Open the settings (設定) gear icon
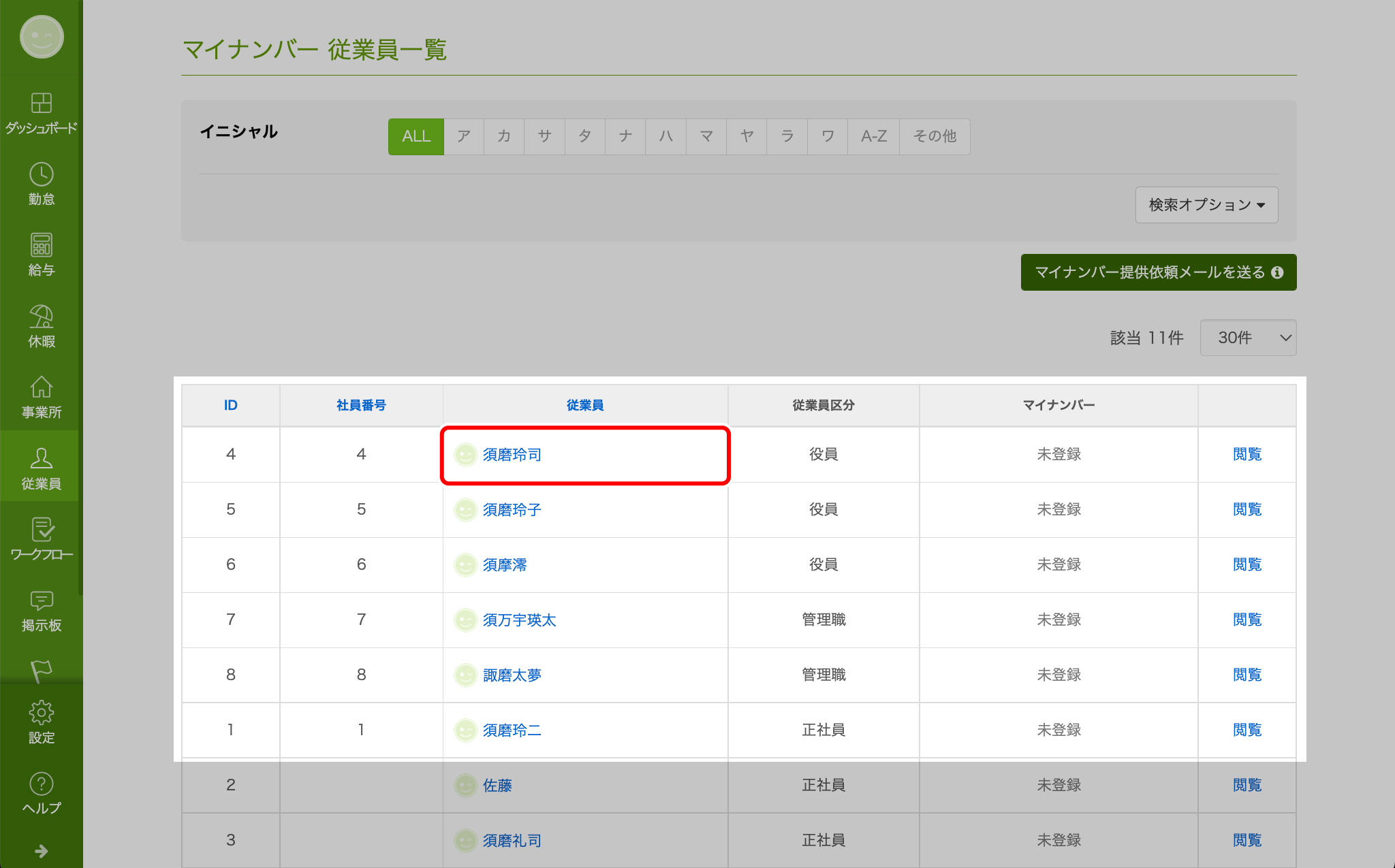Image resolution: width=1395 pixels, height=868 pixels. [x=41, y=713]
